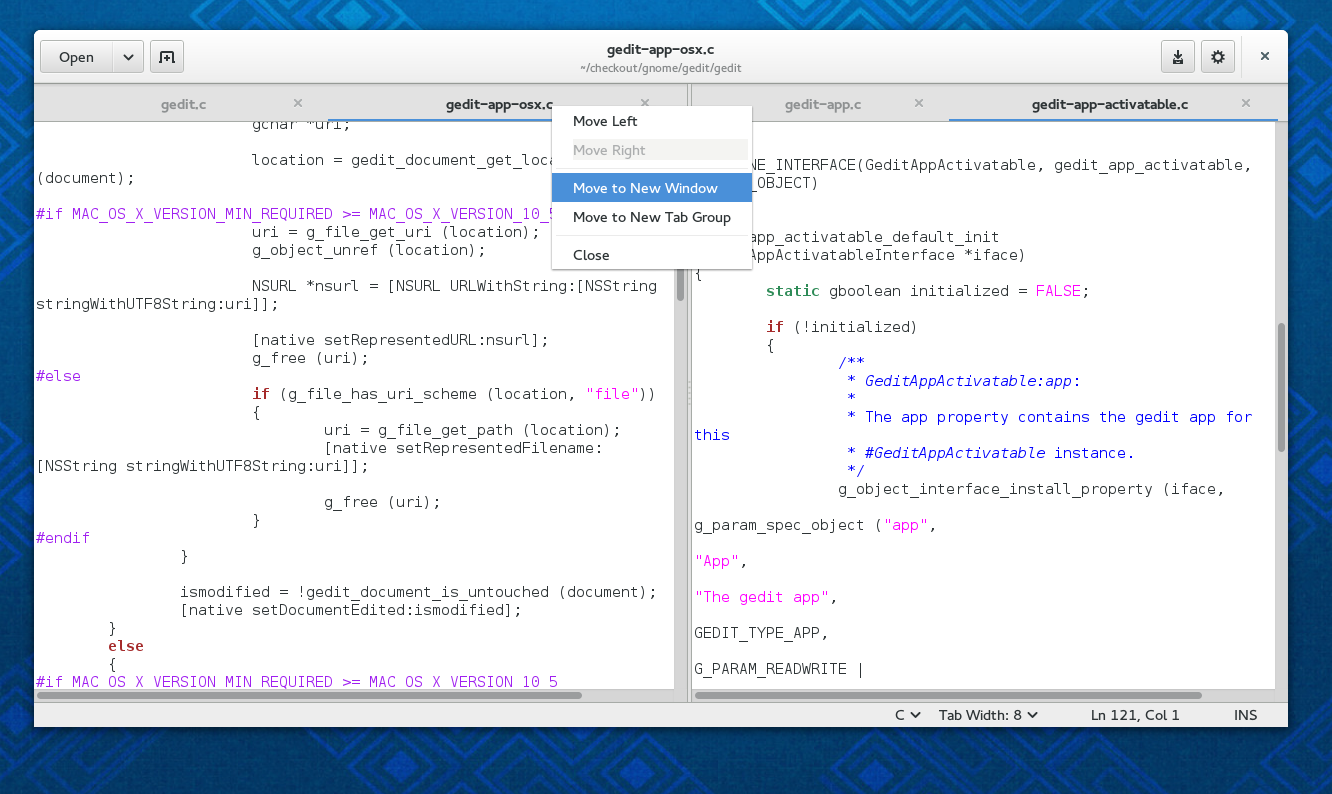Screen dimensions: 1332x794
Task: Open the gear settings menu
Action: pyautogui.click(x=1218, y=57)
